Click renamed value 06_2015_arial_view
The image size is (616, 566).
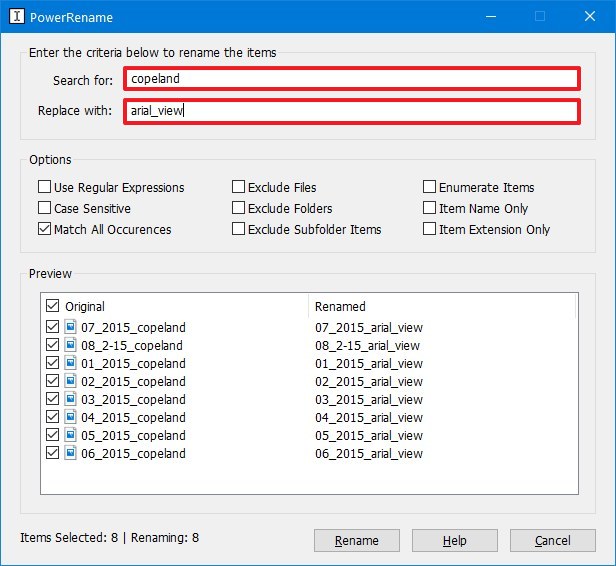(x=369, y=454)
